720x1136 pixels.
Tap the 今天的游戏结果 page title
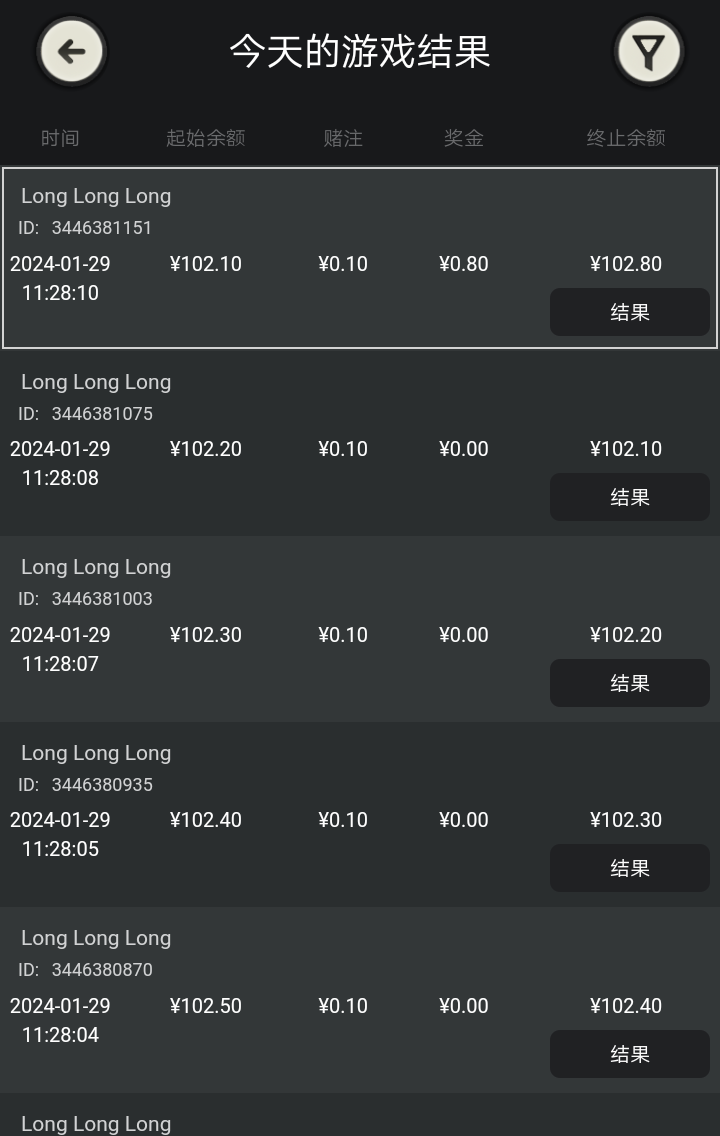tap(360, 51)
